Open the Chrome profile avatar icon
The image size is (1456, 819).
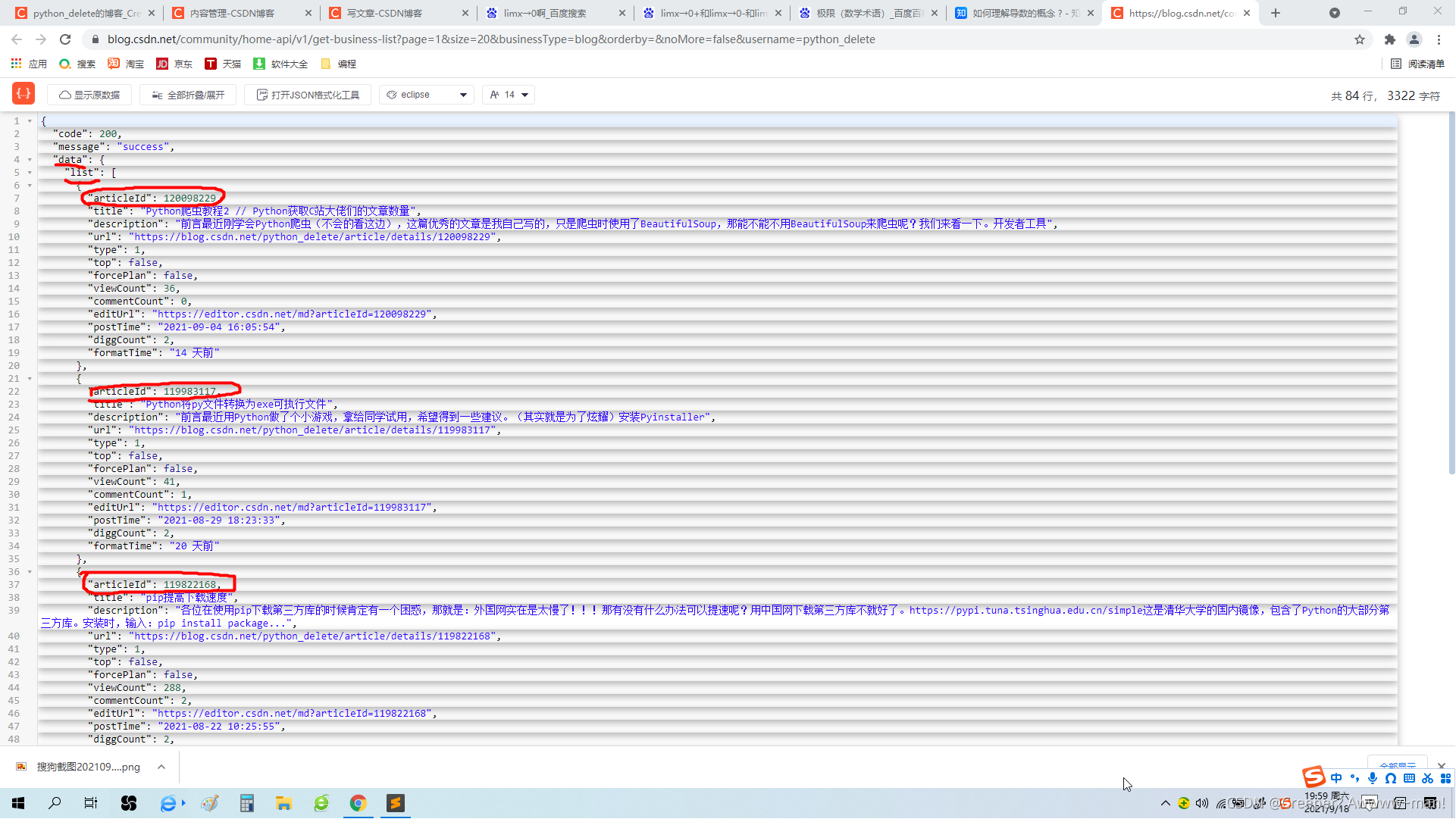point(1414,39)
